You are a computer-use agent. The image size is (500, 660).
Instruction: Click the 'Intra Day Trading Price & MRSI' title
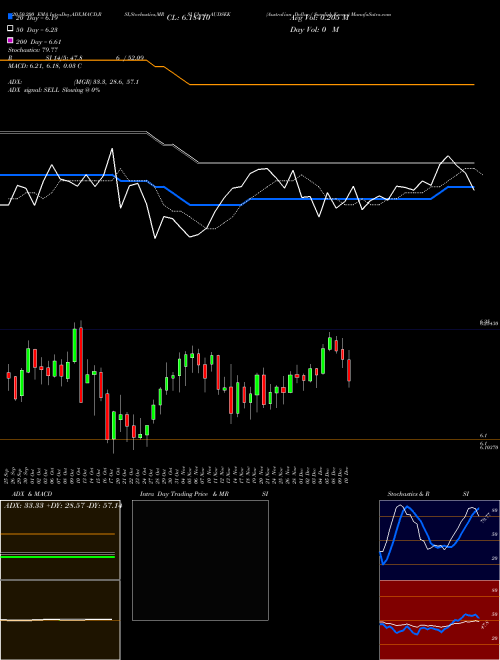[204, 494]
